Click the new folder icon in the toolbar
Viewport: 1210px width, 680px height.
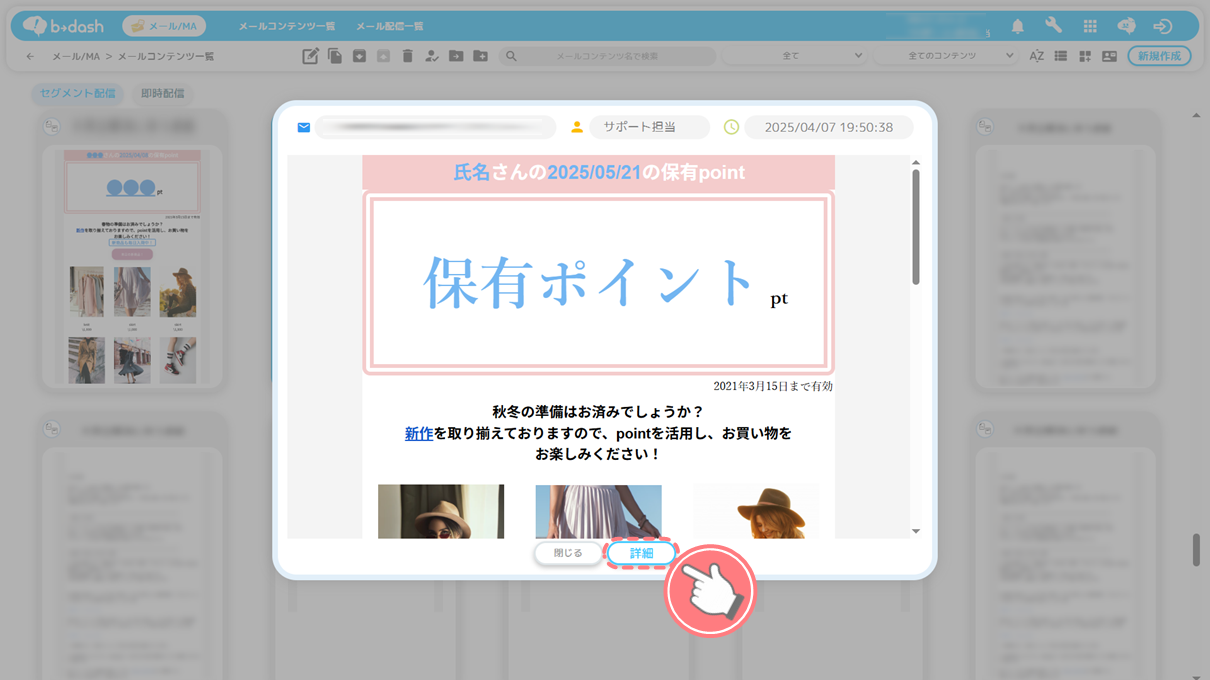(x=480, y=56)
